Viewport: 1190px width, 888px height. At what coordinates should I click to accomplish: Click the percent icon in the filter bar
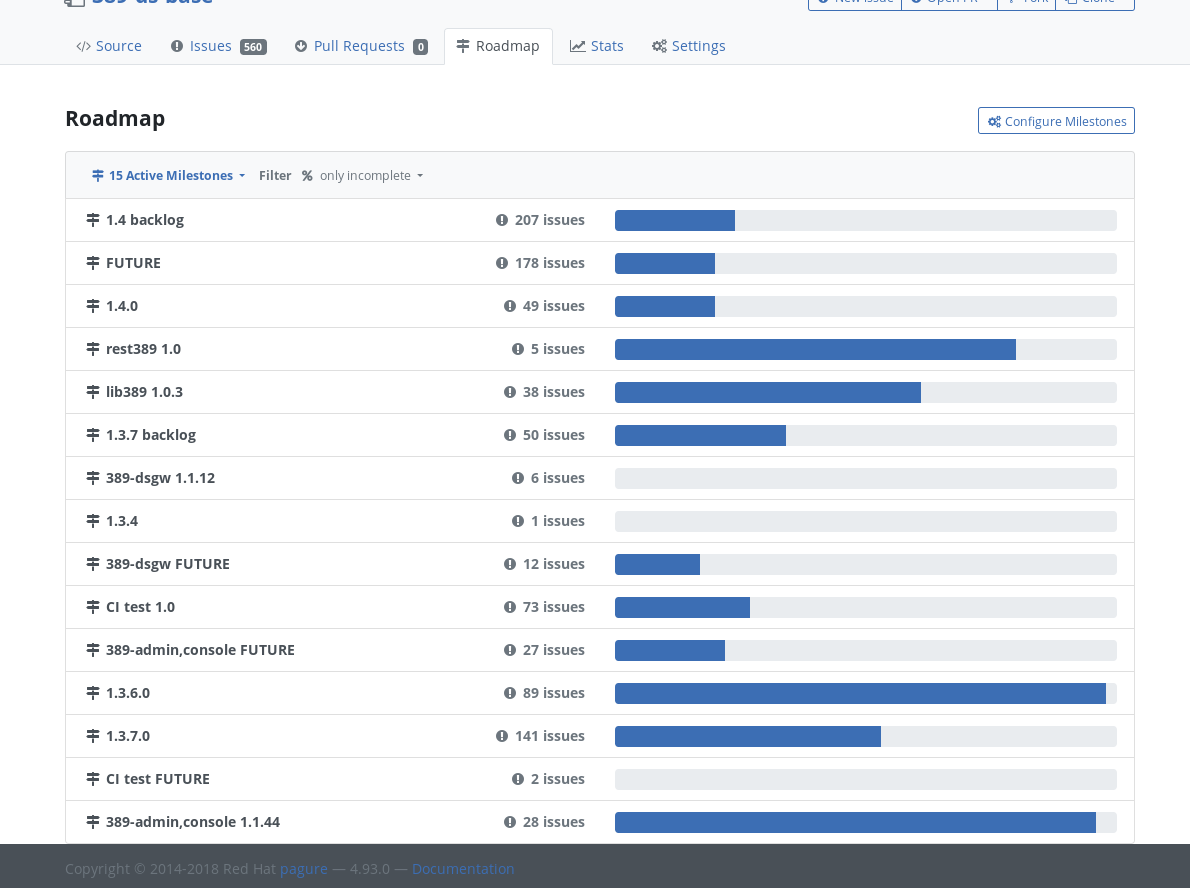click(307, 176)
